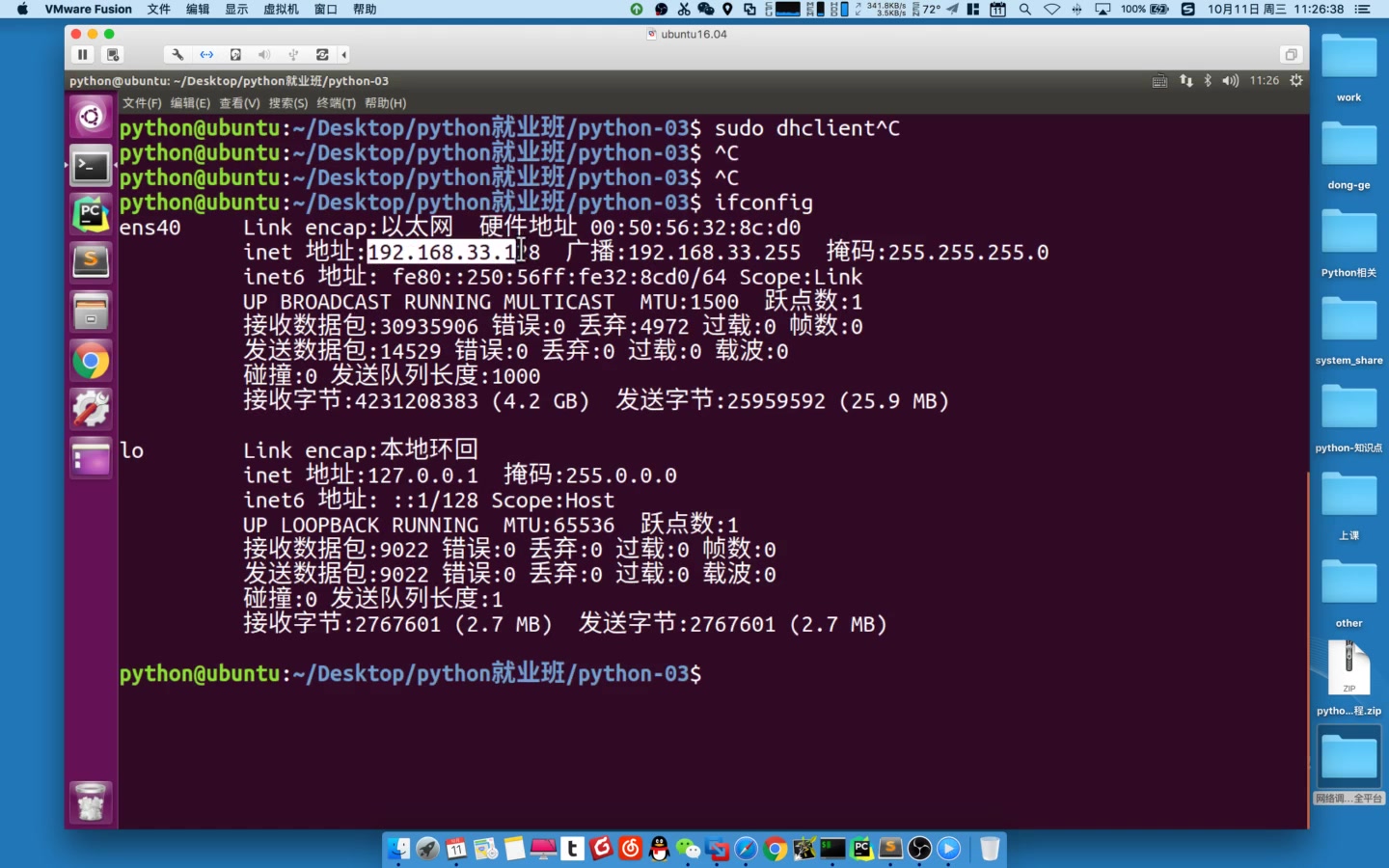The image size is (1389, 868).
Task: Open the 虚拟机 menu in the macOS menu bar
Action: click(281, 9)
